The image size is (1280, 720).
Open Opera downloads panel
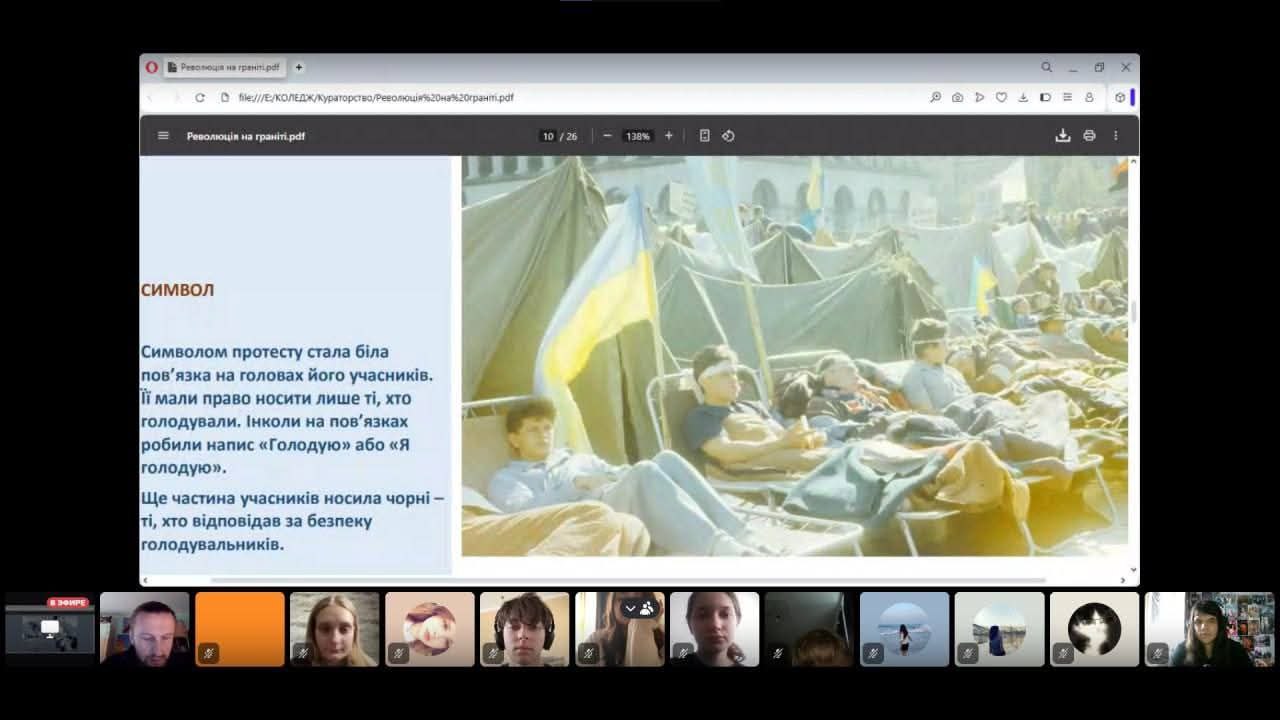coord(1023,98)
